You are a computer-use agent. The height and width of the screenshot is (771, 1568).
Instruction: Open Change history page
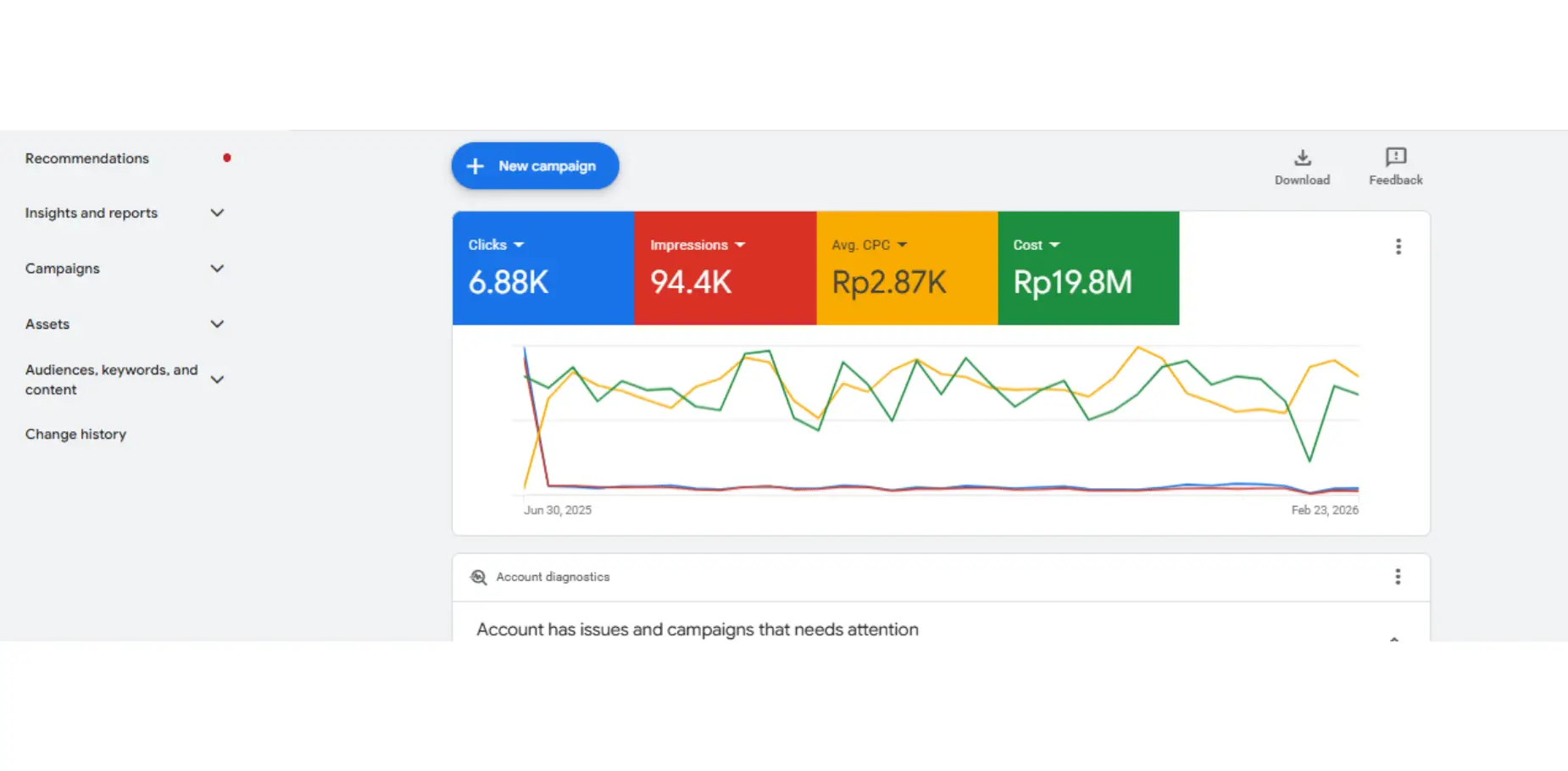click(x=75, y=434)
